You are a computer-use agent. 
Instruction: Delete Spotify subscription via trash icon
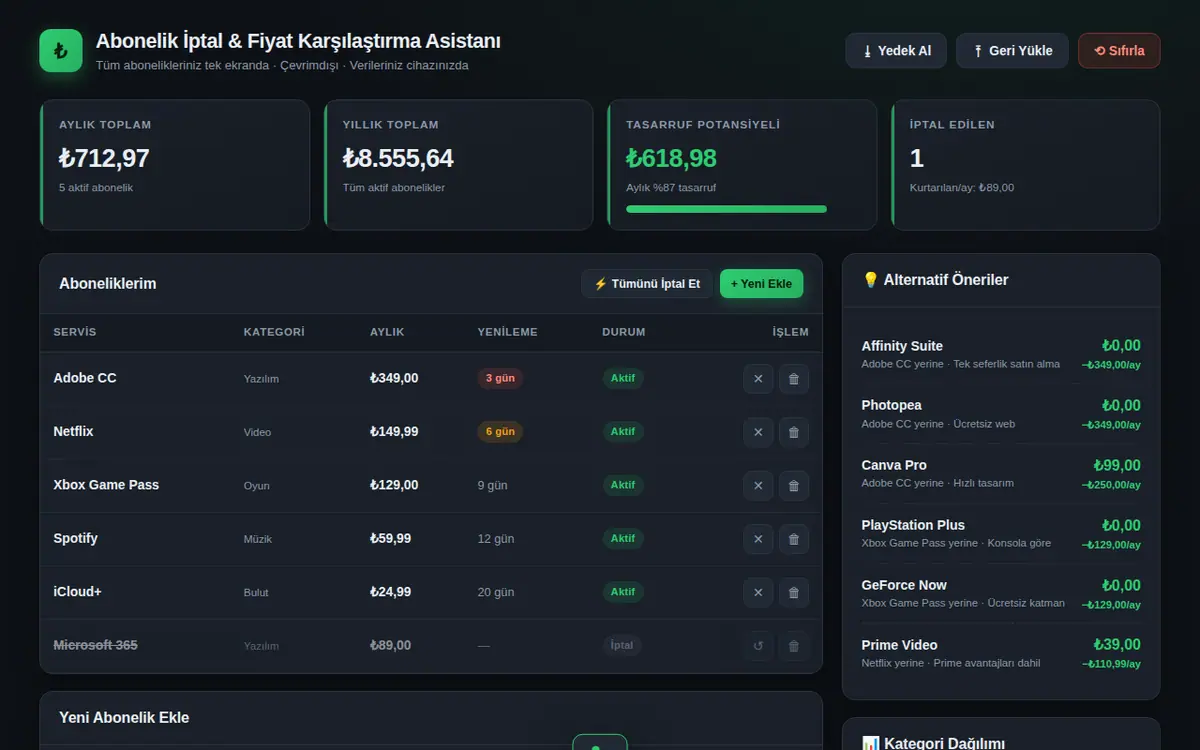[x=794, y=539]
